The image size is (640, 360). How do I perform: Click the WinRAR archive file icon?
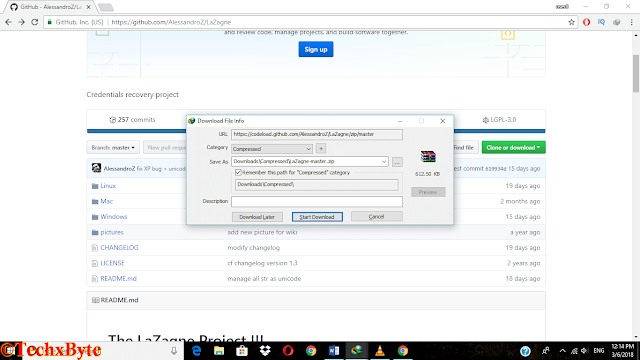click(428, 156)
